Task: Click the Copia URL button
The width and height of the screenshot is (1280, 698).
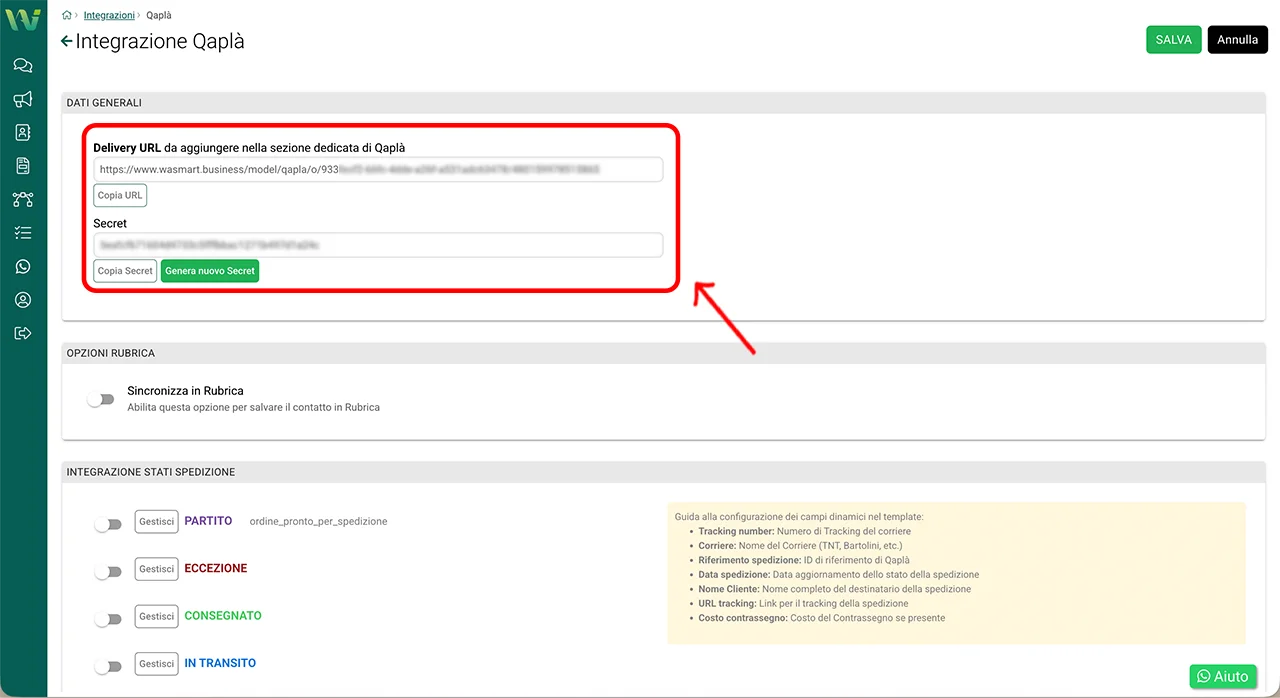Action: (120, 195)
